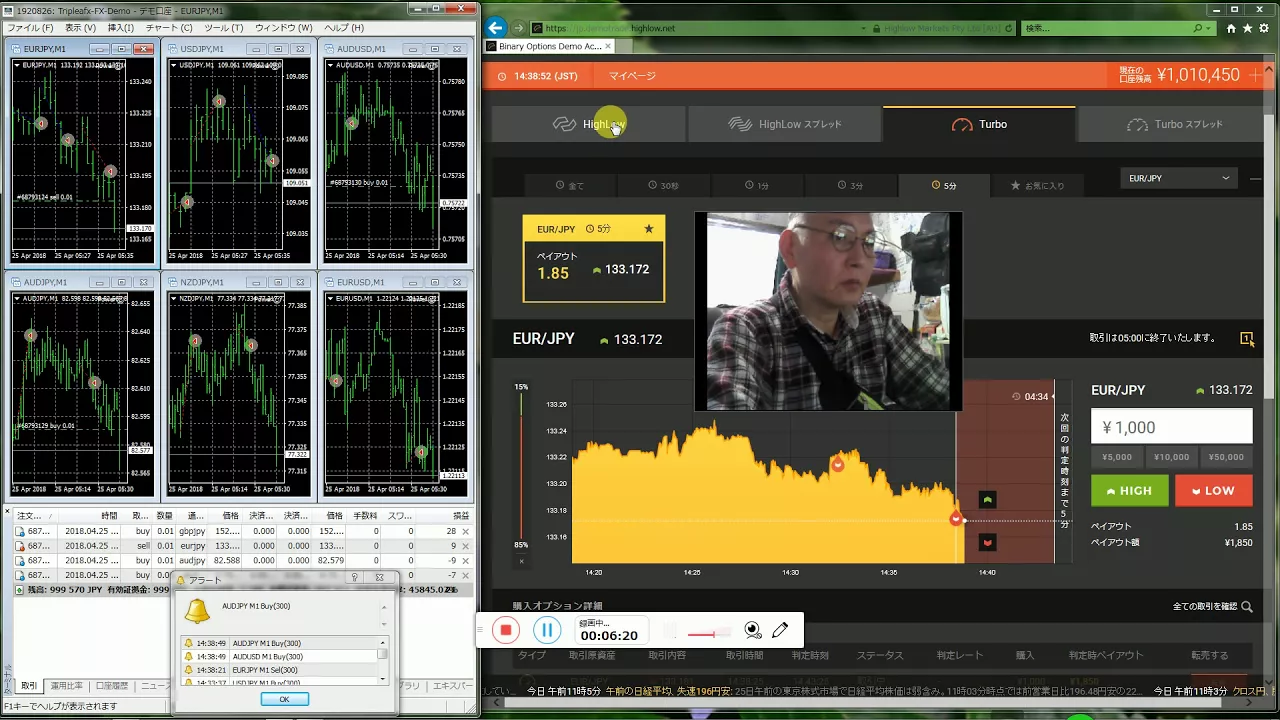This screenshot has width=1280, height=720.
Task: Close the gbpjpy buy order with X
Action: point(465,531)
